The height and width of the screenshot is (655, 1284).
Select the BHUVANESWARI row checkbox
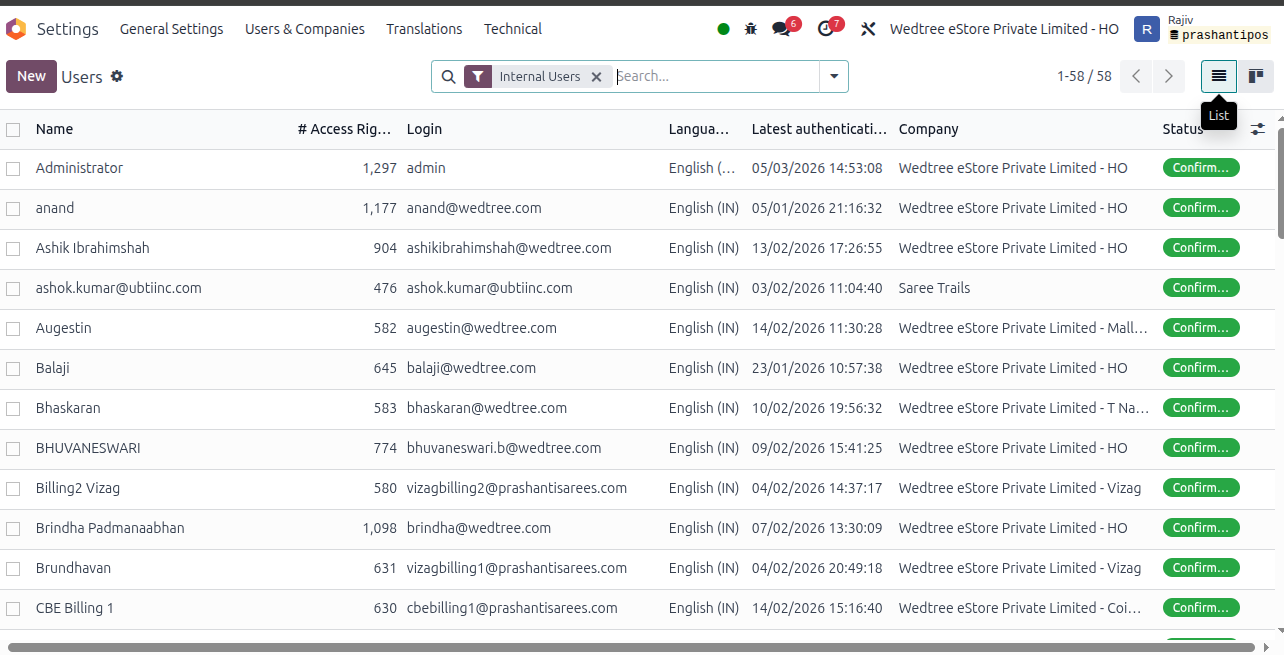point(13,449)
